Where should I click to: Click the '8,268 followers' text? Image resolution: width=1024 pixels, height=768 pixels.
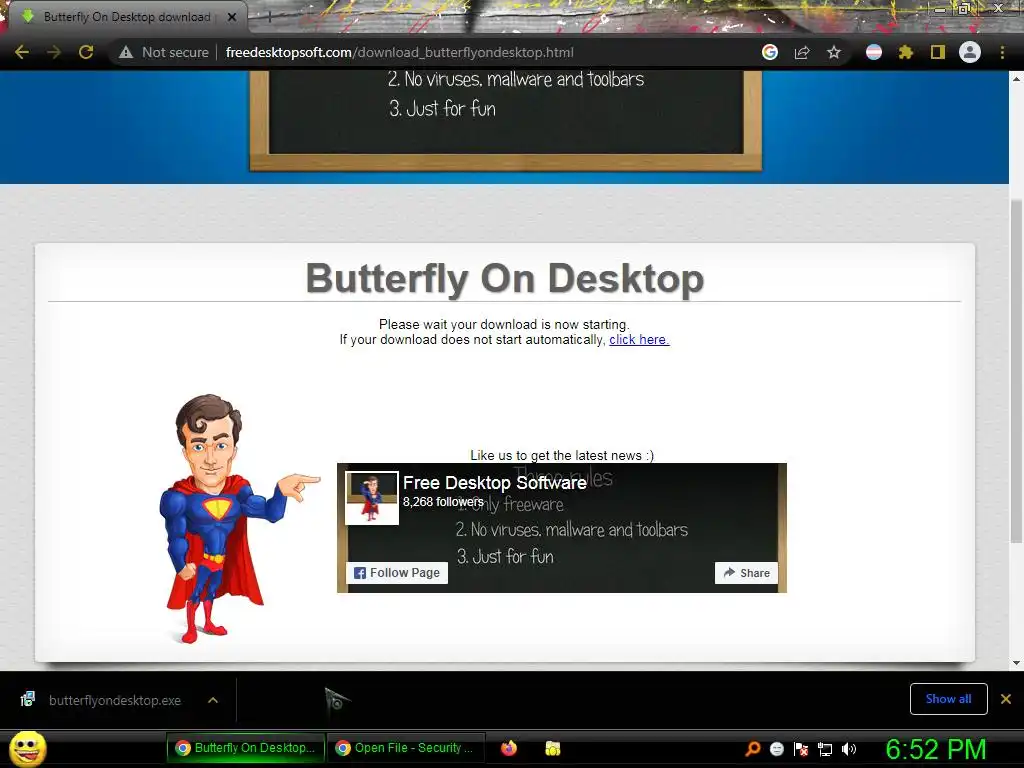point(443,502)
